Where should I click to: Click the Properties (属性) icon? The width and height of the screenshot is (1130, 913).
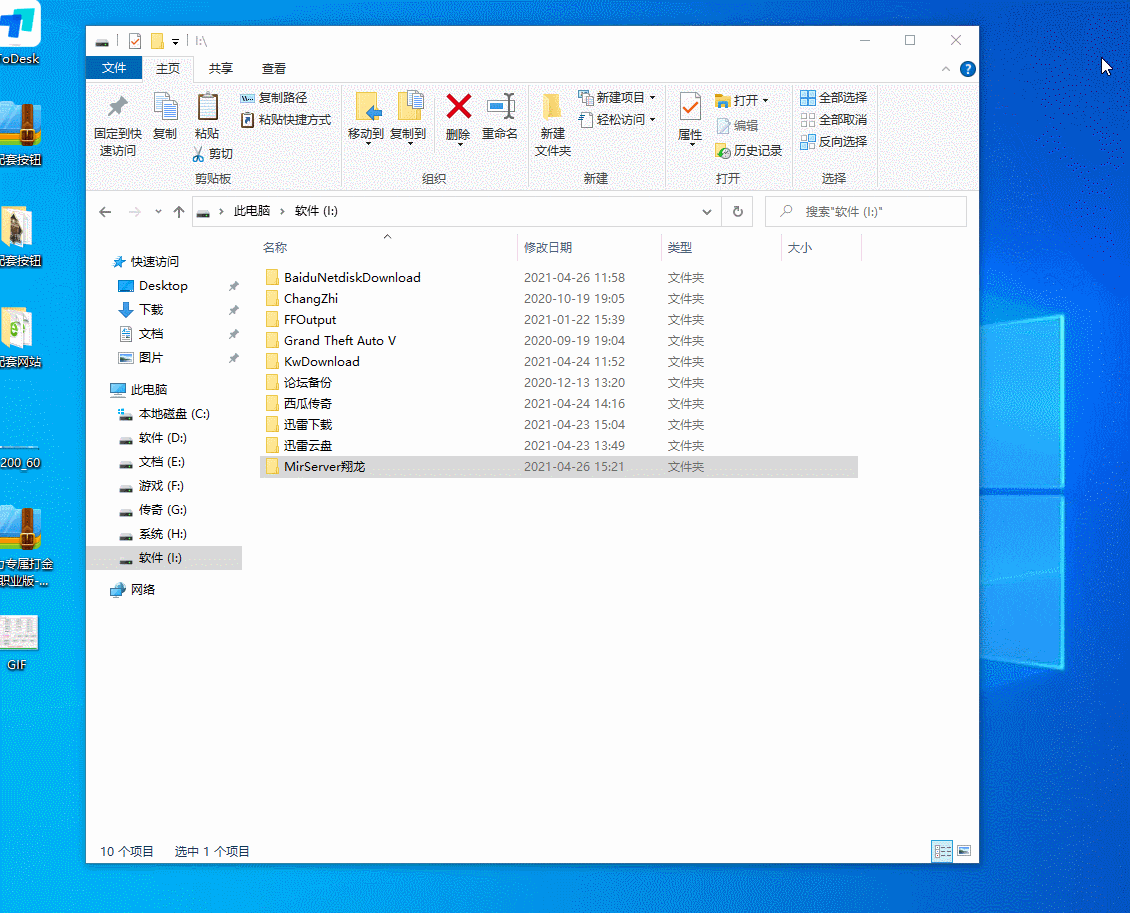(x=690, y=107)
